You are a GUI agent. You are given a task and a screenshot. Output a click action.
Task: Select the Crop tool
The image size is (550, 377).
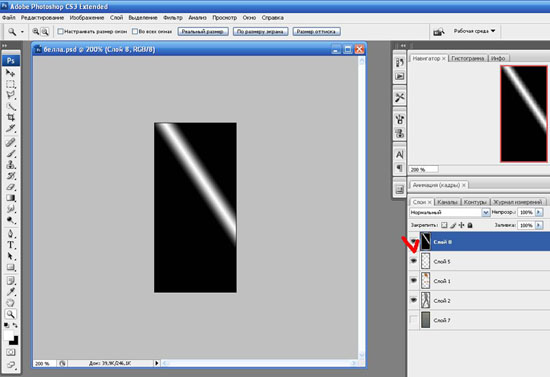[11, 118]
